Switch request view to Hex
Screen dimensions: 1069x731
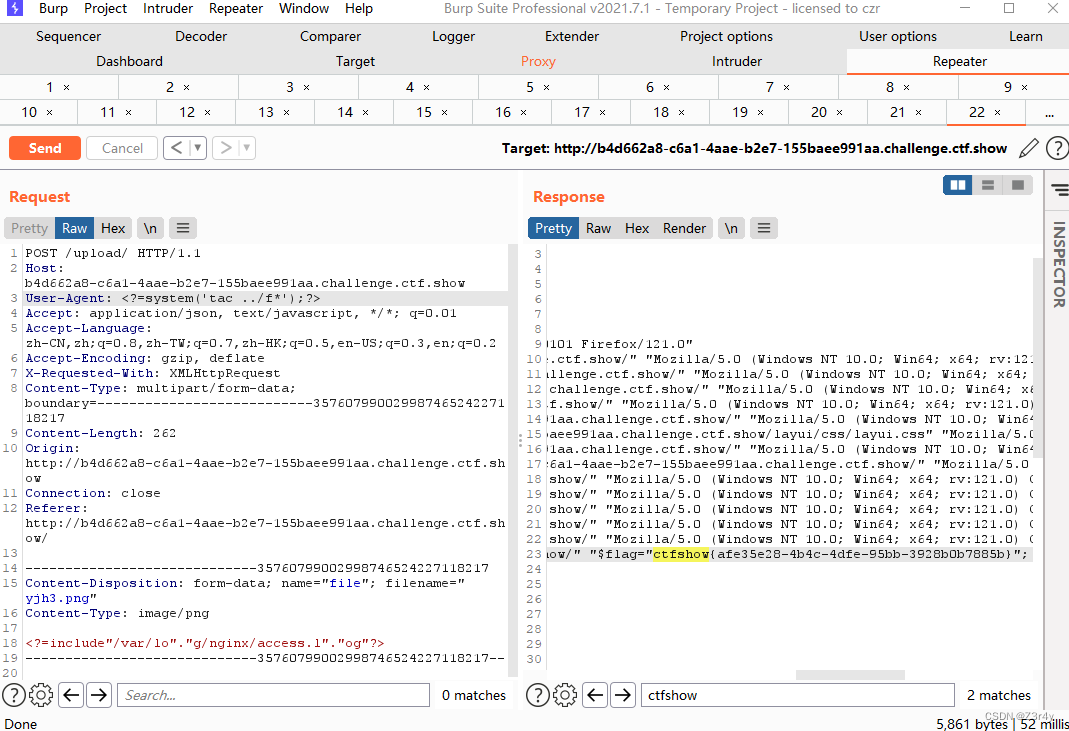click(x=113, y=228)
